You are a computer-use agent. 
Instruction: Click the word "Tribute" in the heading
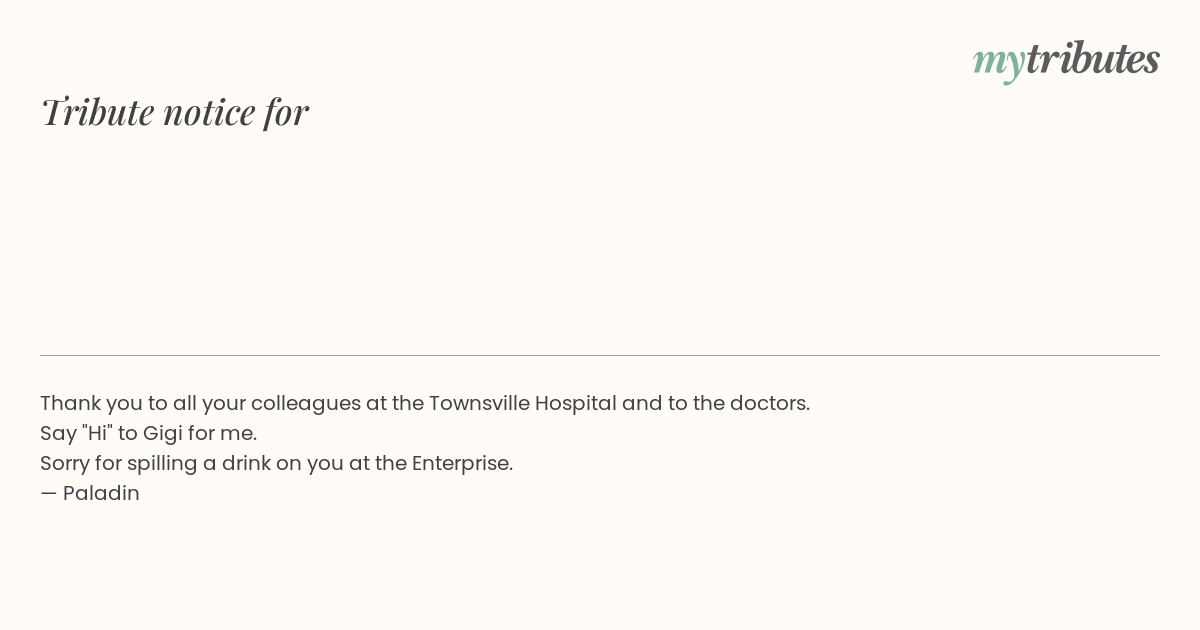click(98, 112)
